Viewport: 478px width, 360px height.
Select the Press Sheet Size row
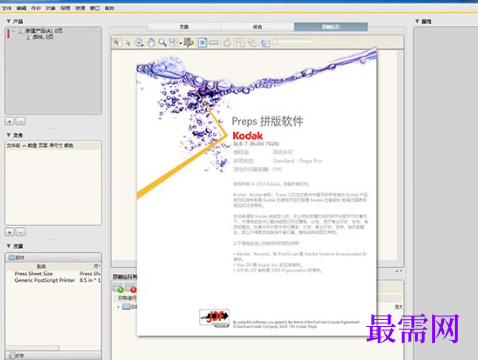click(53, 274)
